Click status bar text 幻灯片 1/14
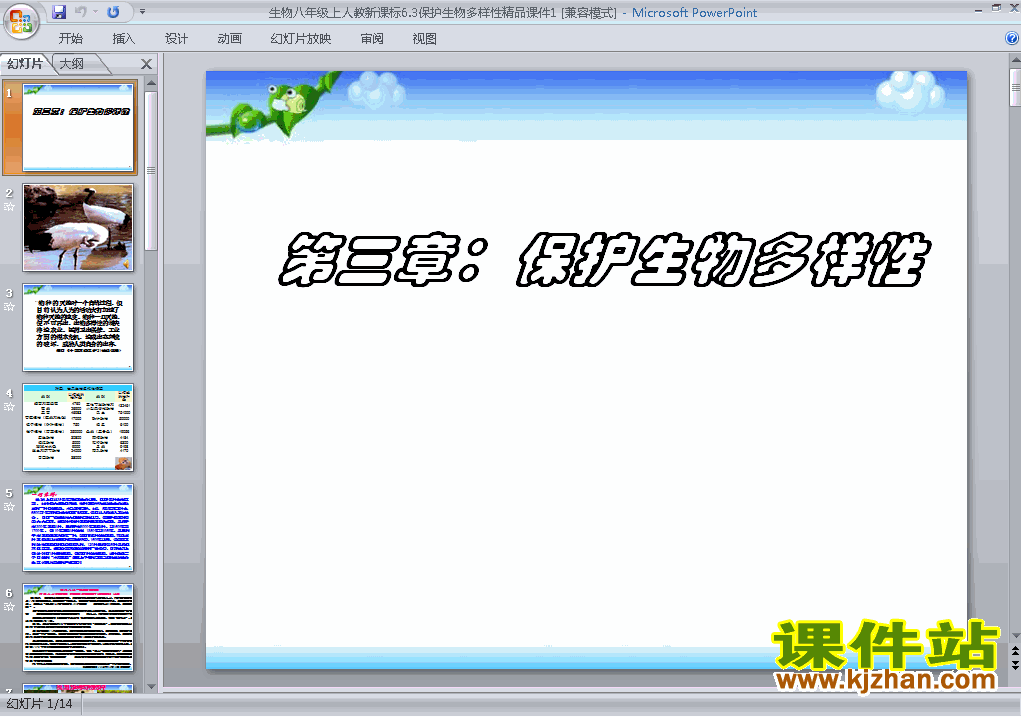This screenshot has height=717, width=1021. [40, 704]
